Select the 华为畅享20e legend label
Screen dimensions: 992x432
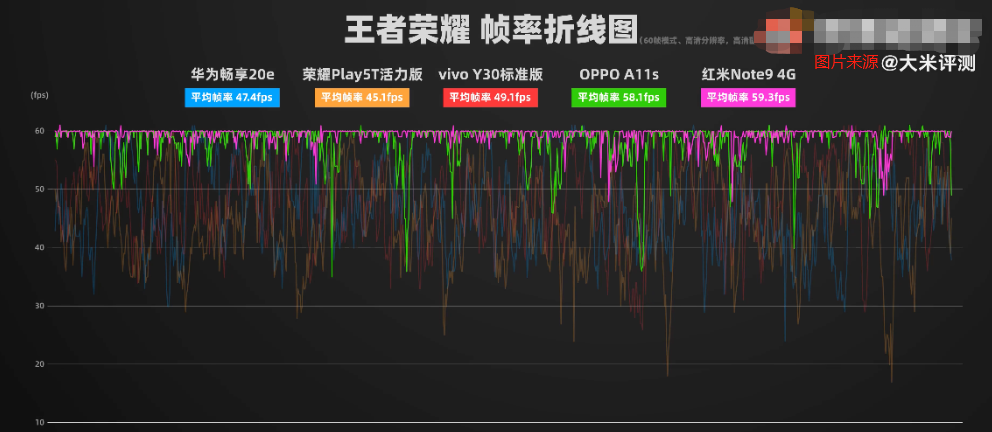(x=233, y=75)
